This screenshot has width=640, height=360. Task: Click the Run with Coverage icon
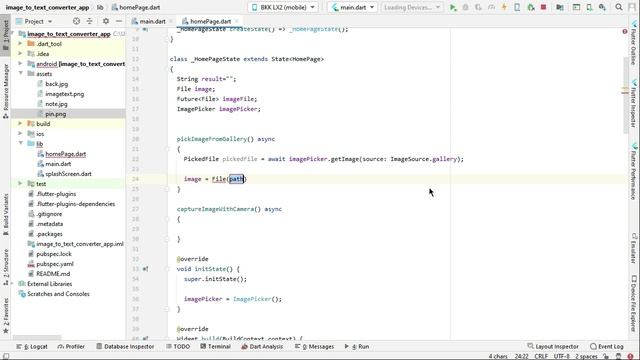[x=478, y=7]
